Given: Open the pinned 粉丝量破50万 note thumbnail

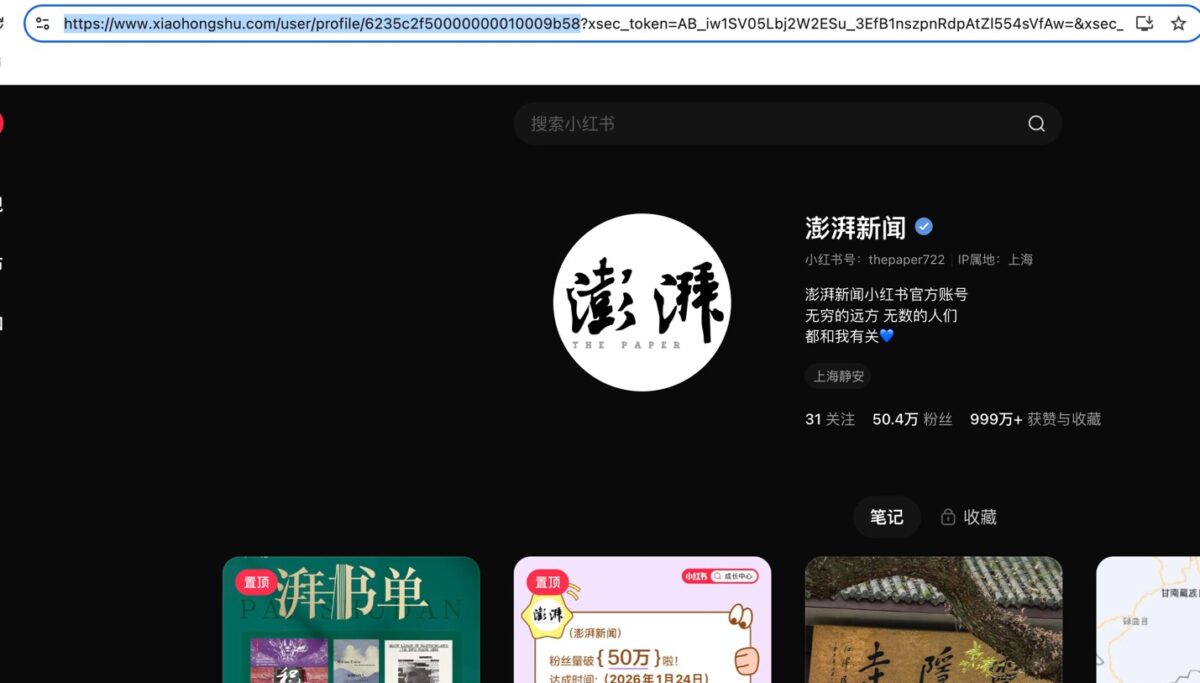Looking at the screenshot, I should pyautogui.click(x=642, y=620).
